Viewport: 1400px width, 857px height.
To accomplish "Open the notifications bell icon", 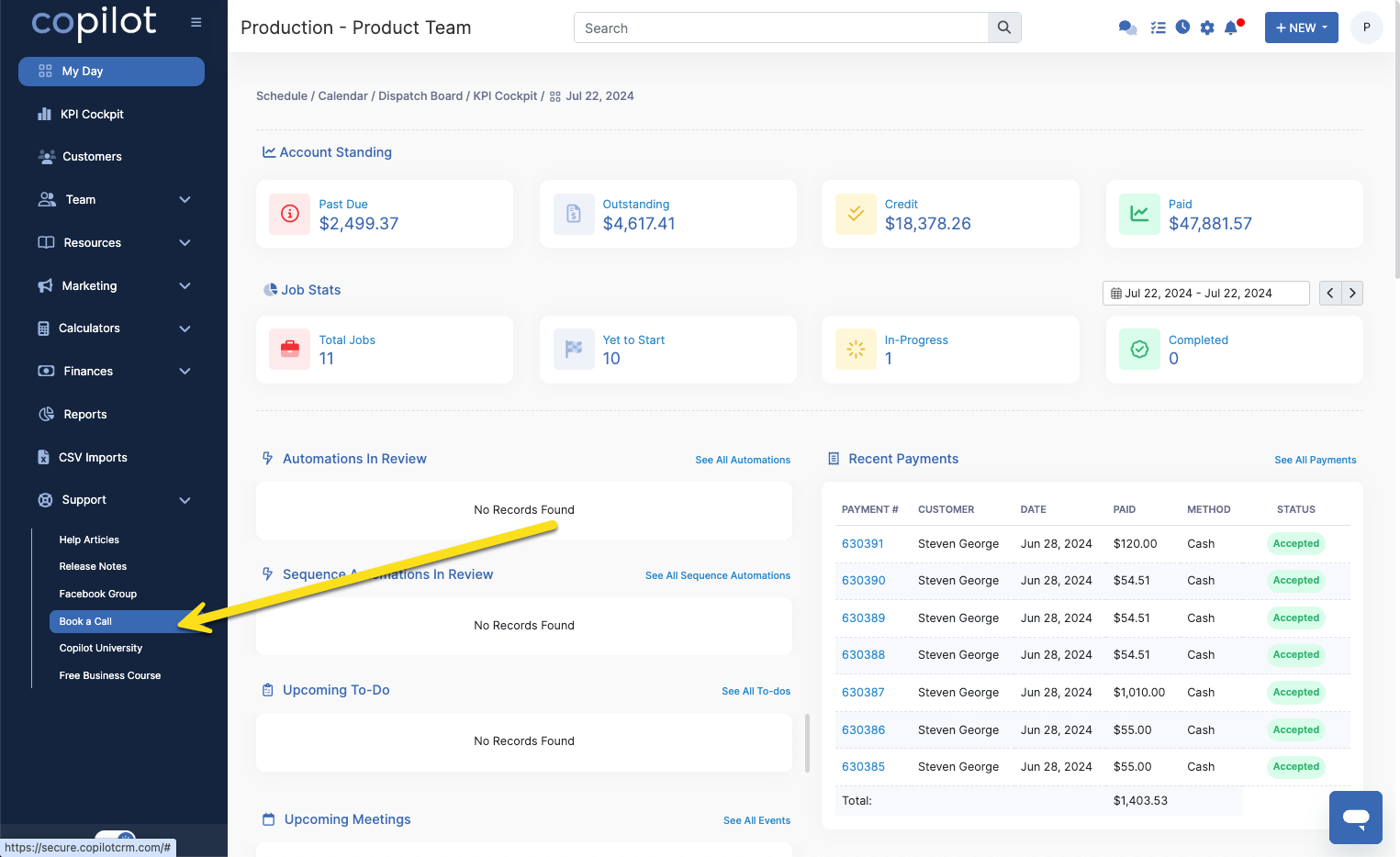I will 1232,28.
